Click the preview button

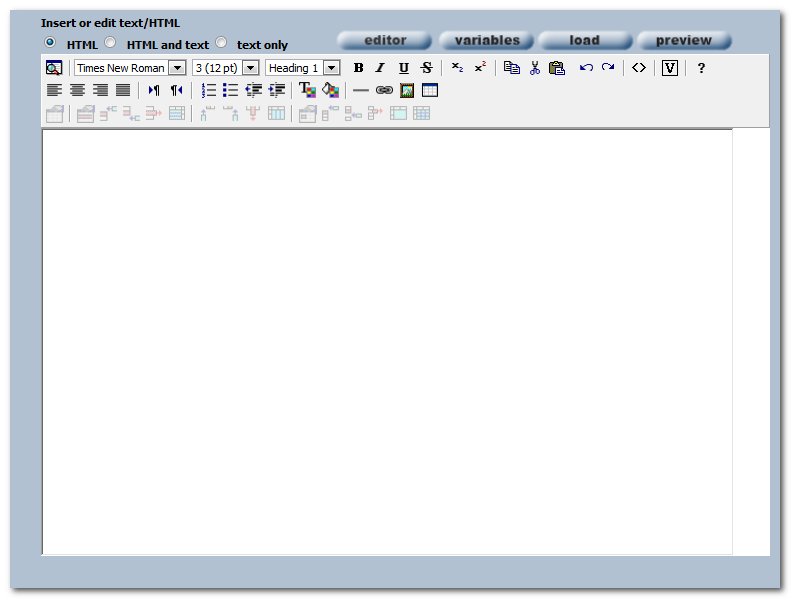click(684, 40)
